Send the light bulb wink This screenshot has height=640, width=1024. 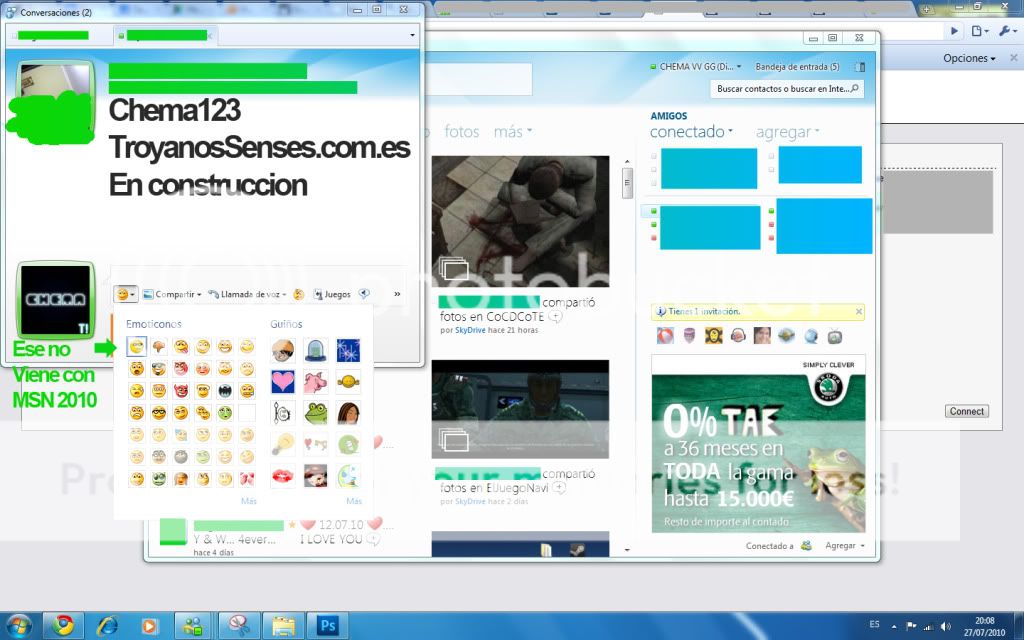283,444
